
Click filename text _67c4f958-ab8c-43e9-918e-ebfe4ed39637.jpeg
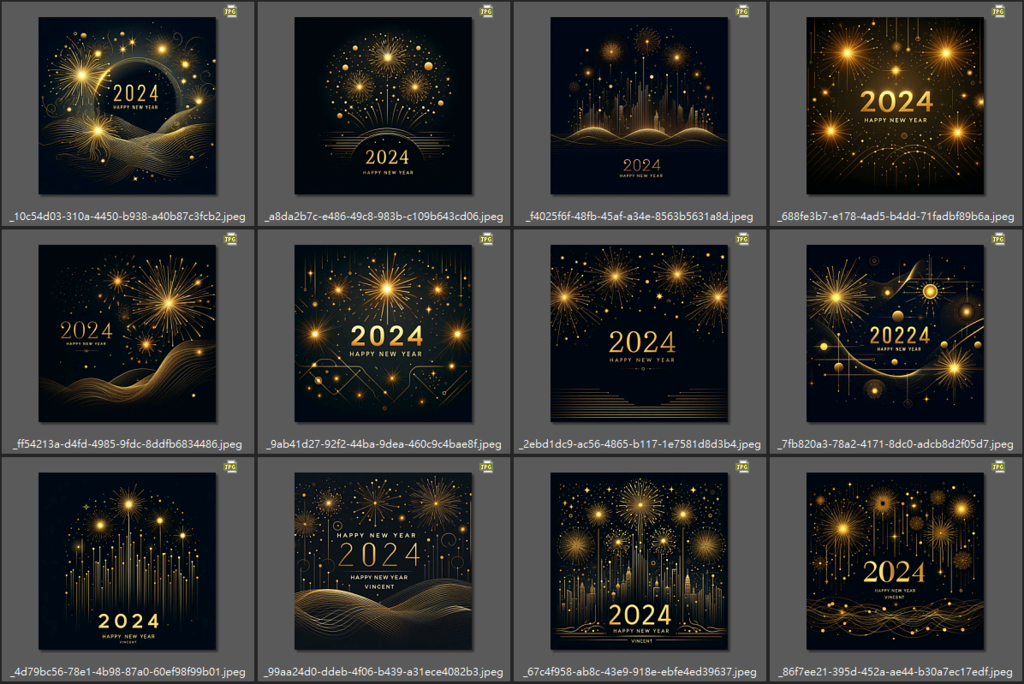[639, 672]
